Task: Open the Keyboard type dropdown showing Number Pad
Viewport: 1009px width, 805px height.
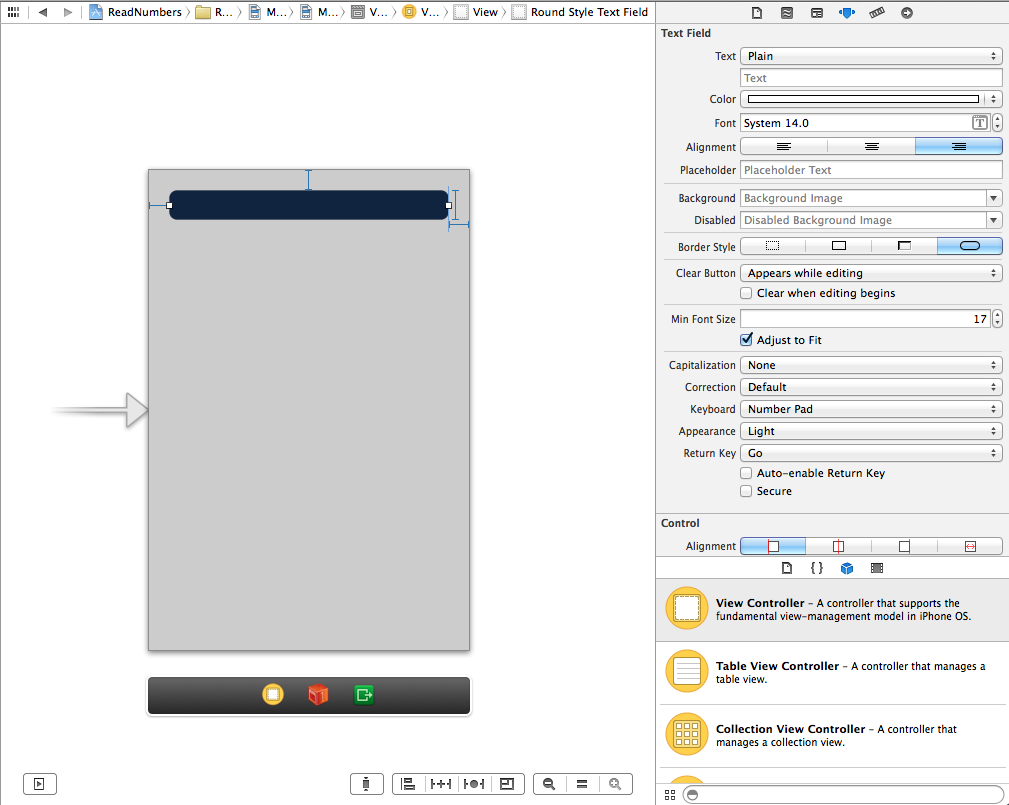Action: point(871,409)
